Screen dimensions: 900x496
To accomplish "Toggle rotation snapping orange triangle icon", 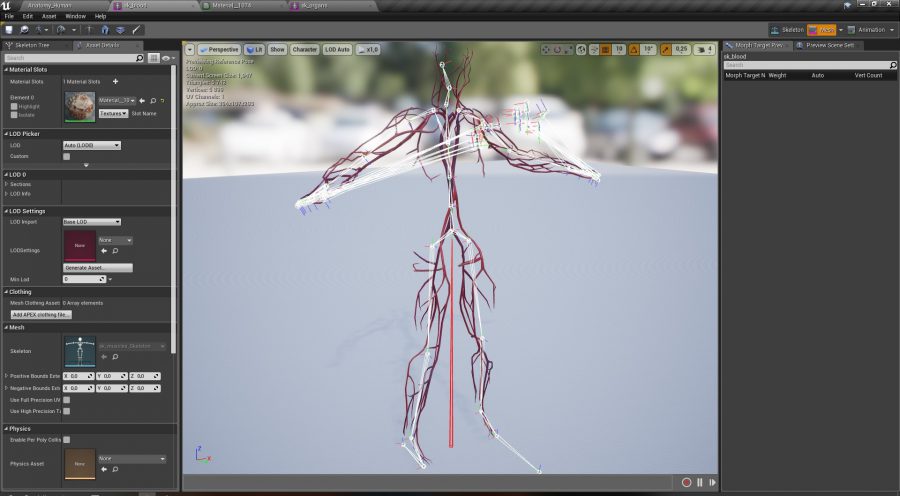I will click(634, 50).
